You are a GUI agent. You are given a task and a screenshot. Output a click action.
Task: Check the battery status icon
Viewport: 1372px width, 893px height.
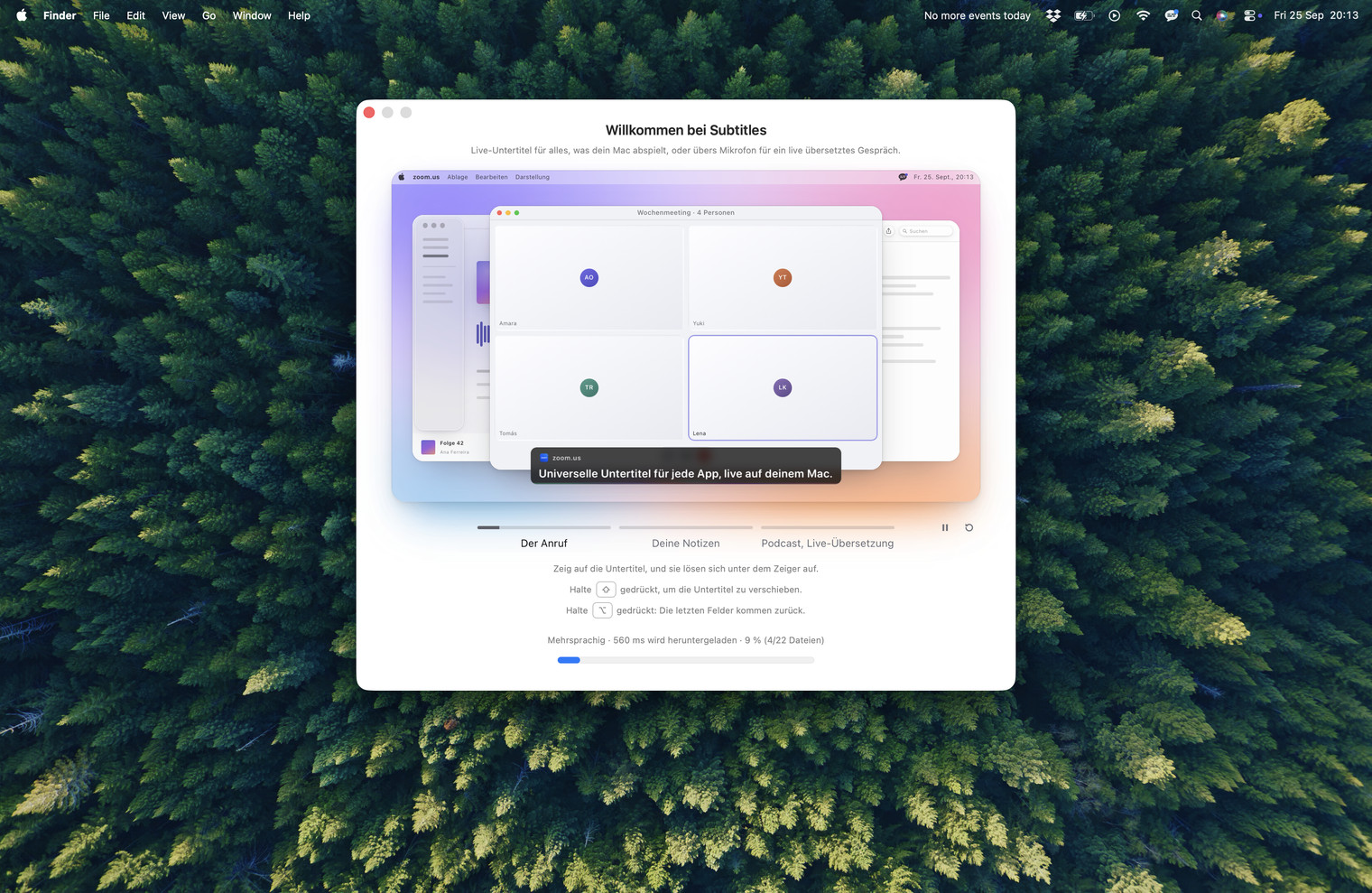pyautogui.click(x=1084, y=15)
